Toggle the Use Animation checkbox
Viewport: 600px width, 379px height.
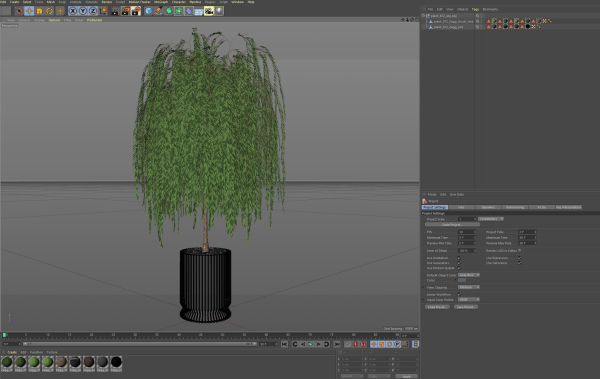click(459, 258)
